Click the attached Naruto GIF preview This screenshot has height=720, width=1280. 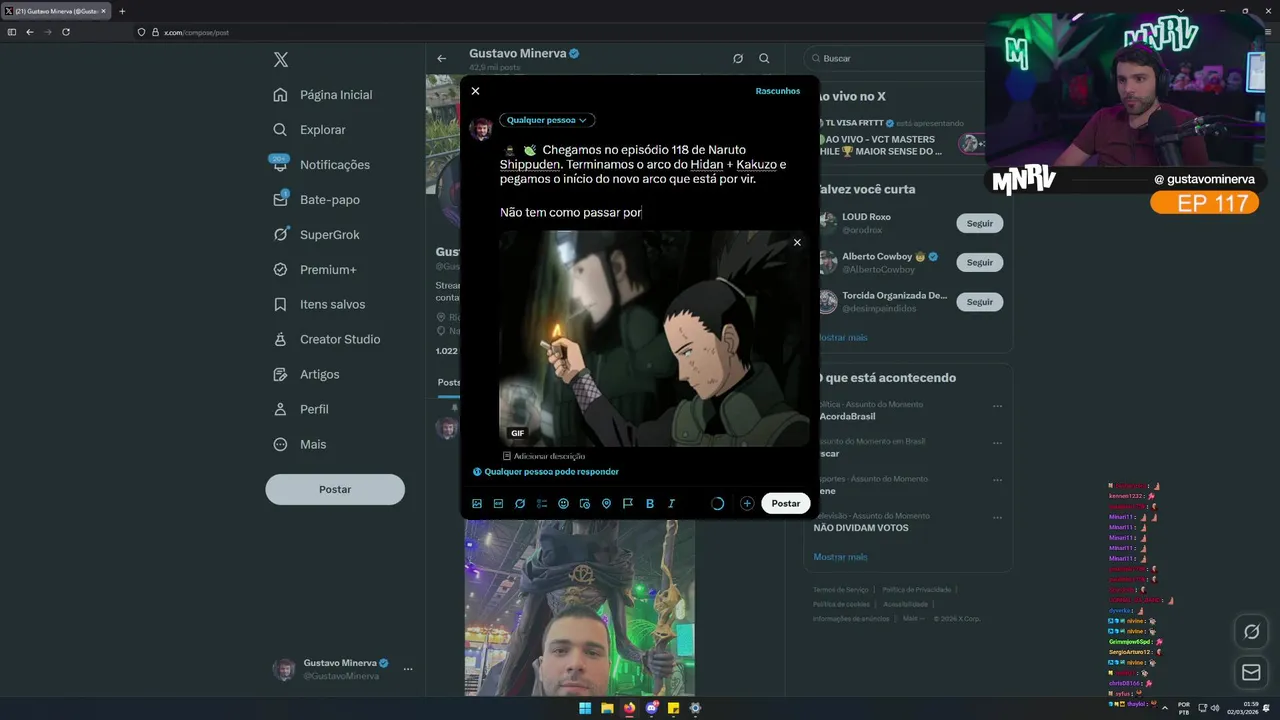click(654, 339)
